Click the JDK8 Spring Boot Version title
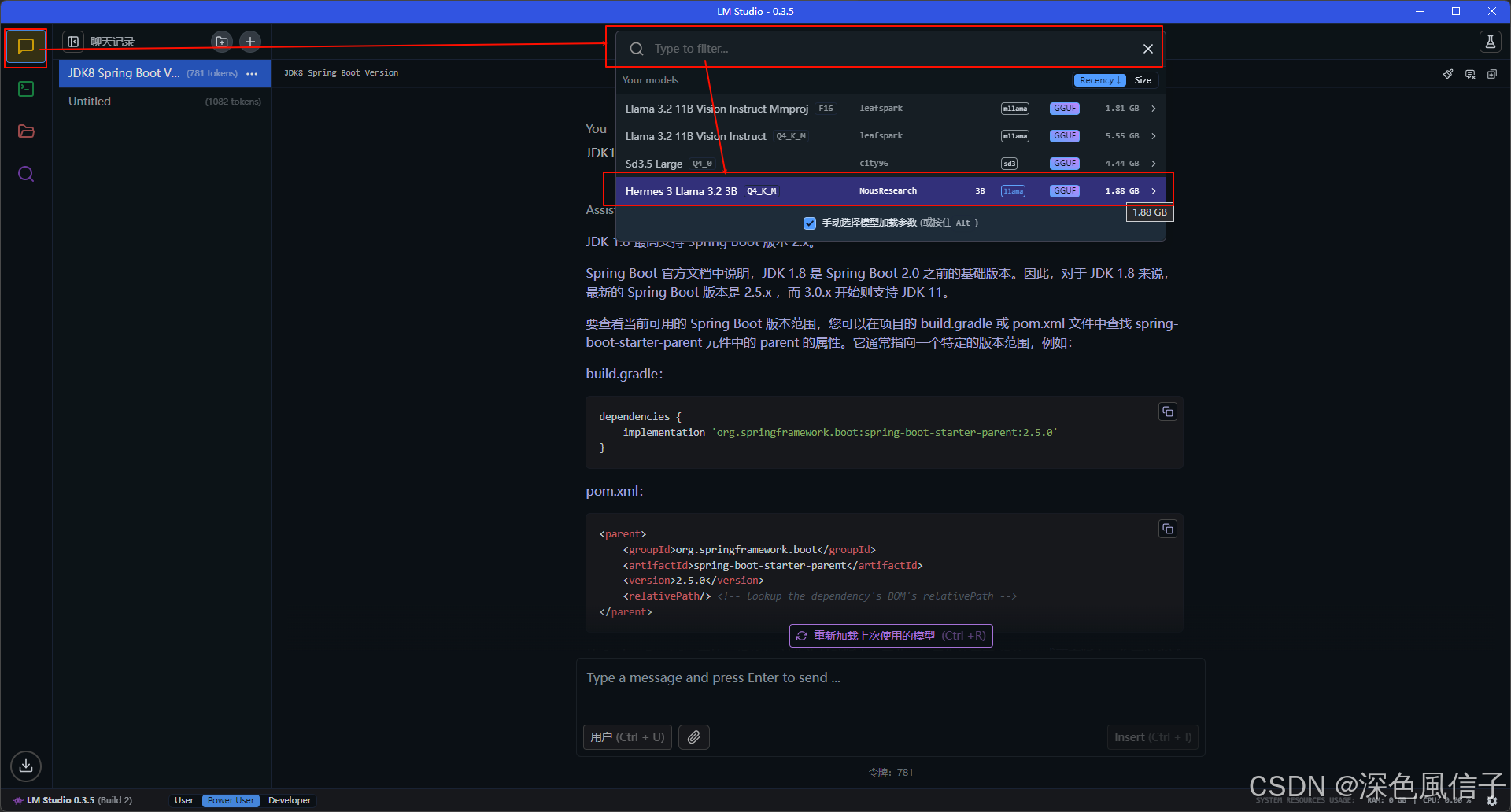Viewport: 1511px width, 812px height. point(341,73)
